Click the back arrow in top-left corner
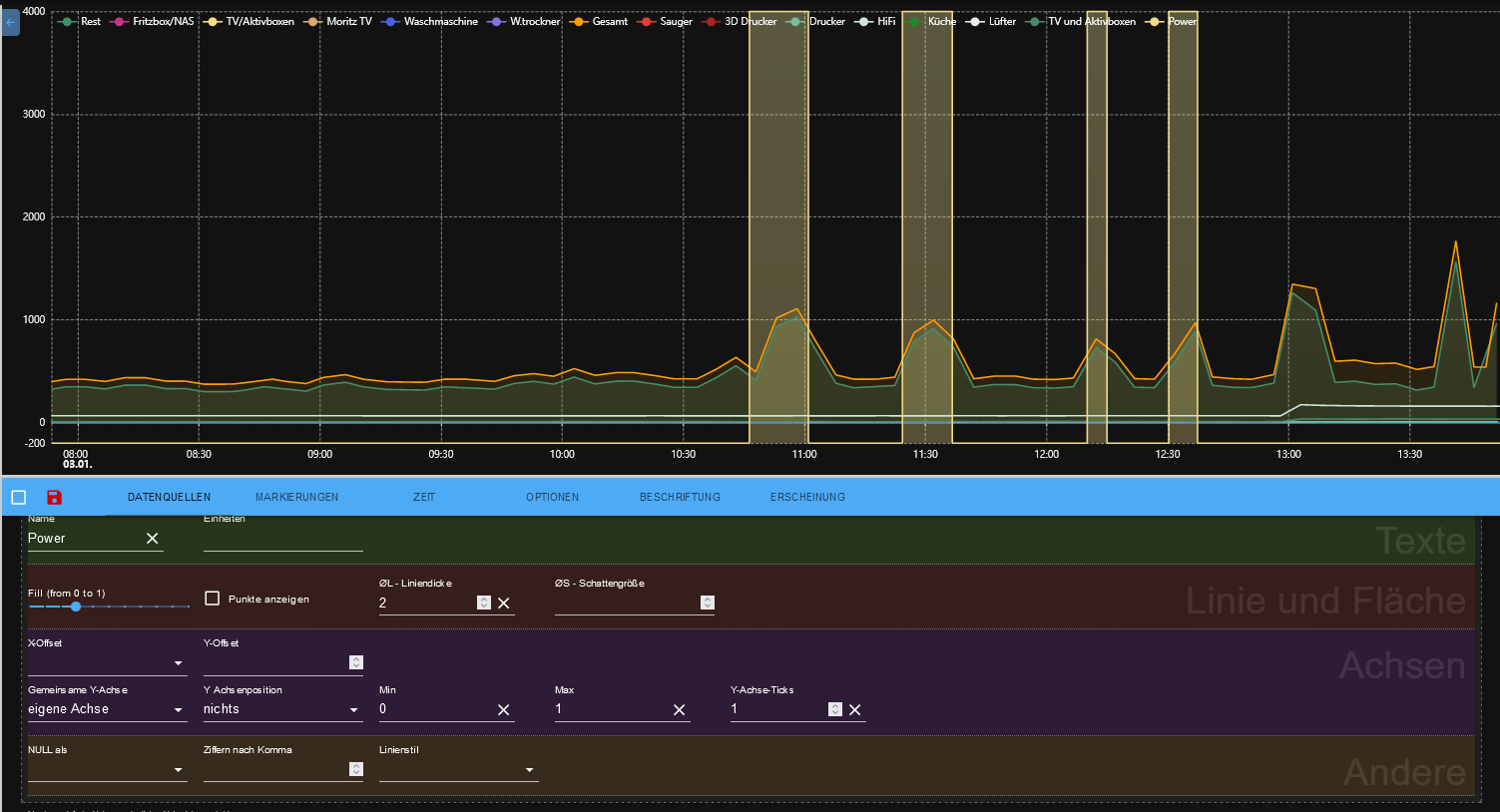Image resolution: width=1500 pixels, height=812 pixels. tap(10, 22)
